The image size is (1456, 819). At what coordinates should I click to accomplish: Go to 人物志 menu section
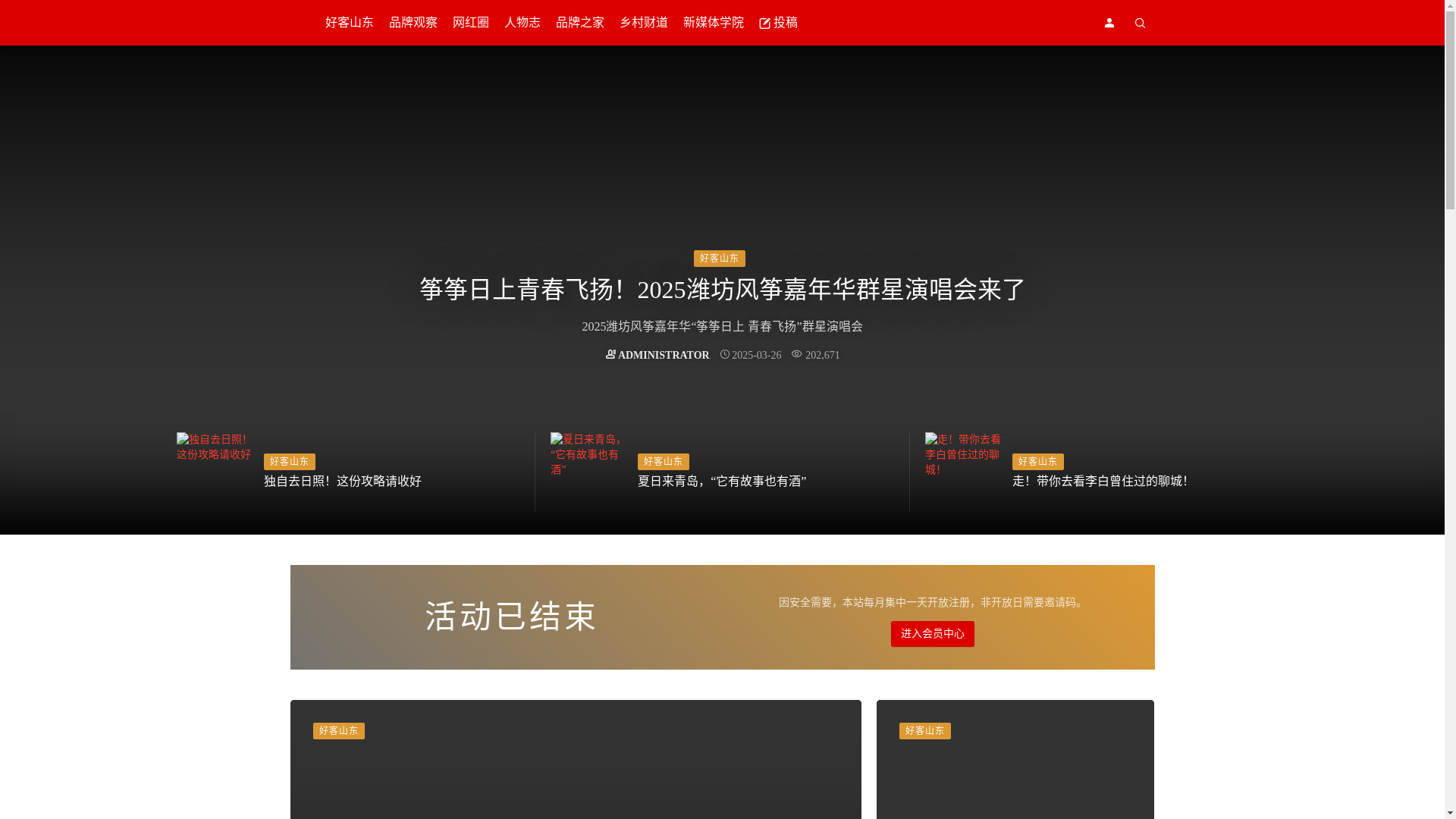pyautogui.click(x=522, y=23)
